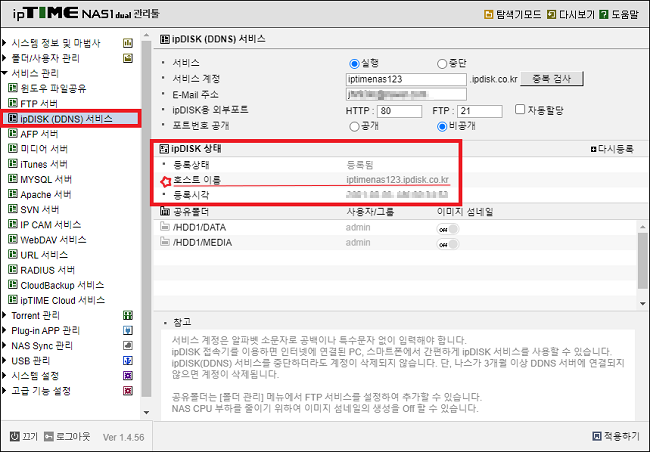Open URL 서비스 link
Viewport: 650px width, 452px height.
point(44,255)
